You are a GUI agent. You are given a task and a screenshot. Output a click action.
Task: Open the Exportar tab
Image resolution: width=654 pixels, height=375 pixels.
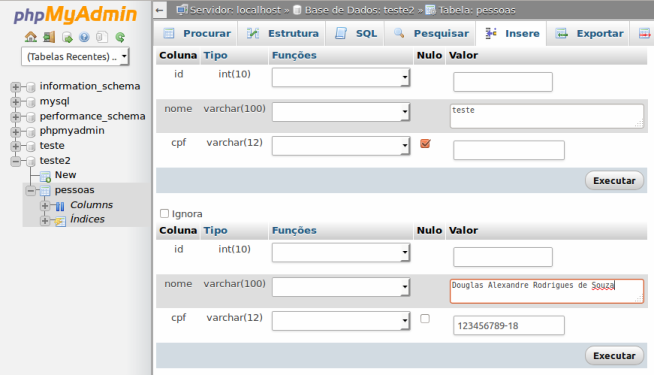tap(589, 33)
